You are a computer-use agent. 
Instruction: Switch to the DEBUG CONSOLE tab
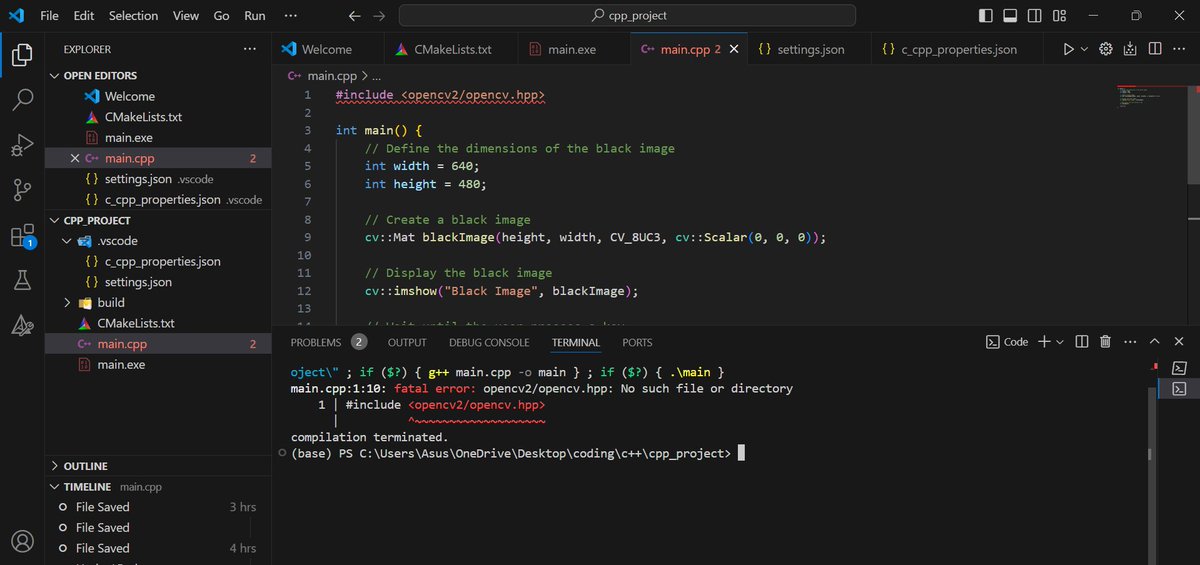click(x=489, y=342)
